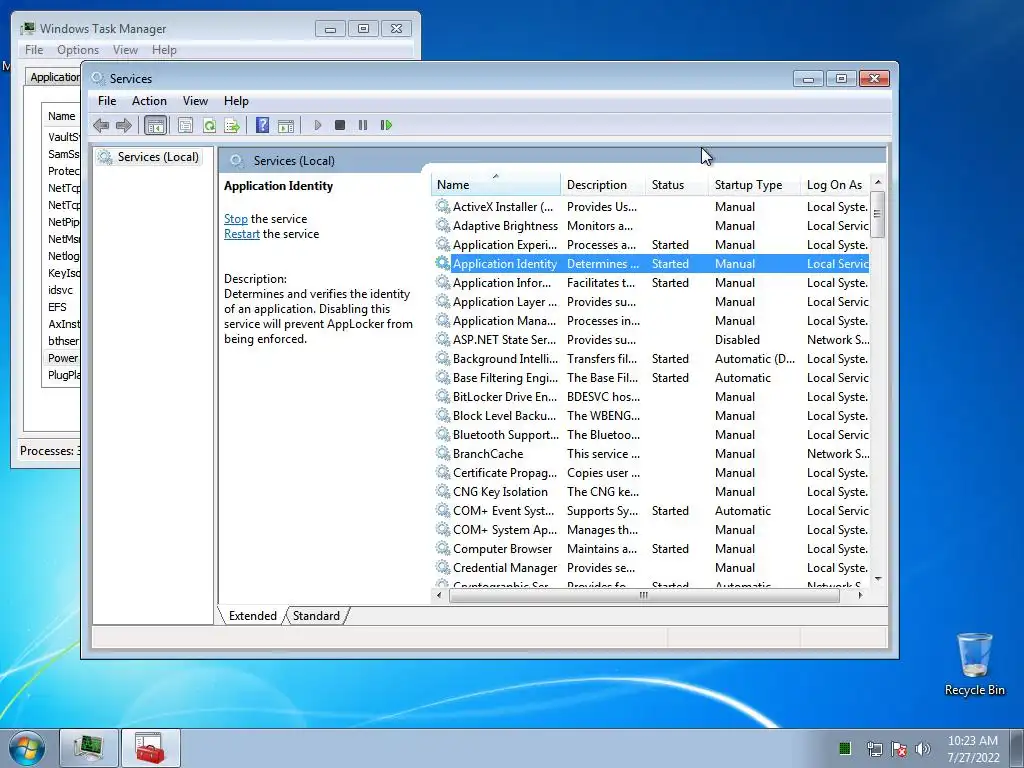Open the Recycle Bin desktop icon
The image size is (1024, 768).
click(x=974, y=664)
